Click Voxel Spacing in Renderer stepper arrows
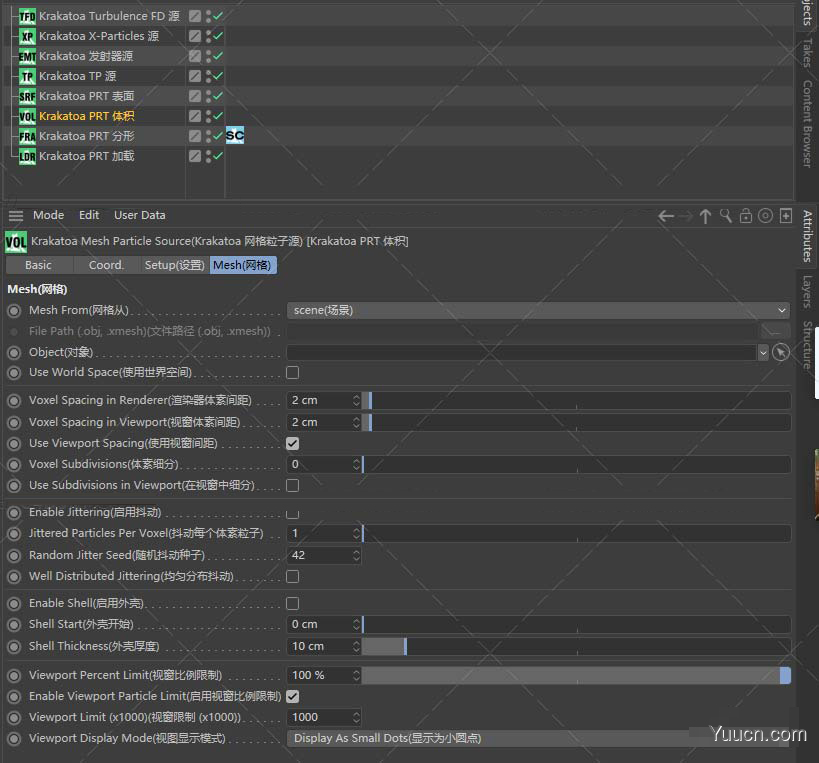 coord(356,401)
